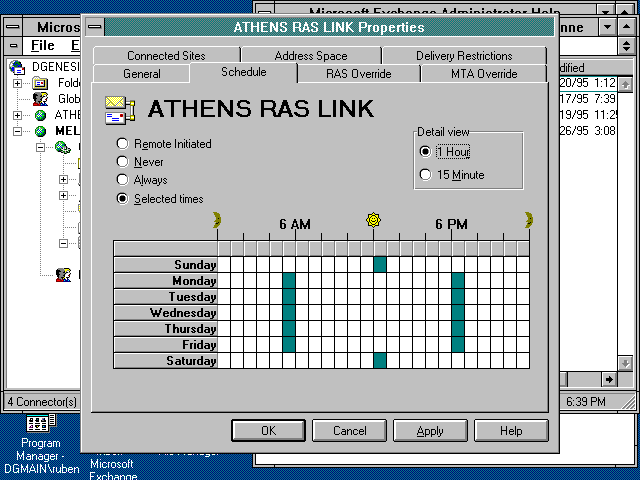Select the entire Thursday schedule row

[x=166, y=329]
